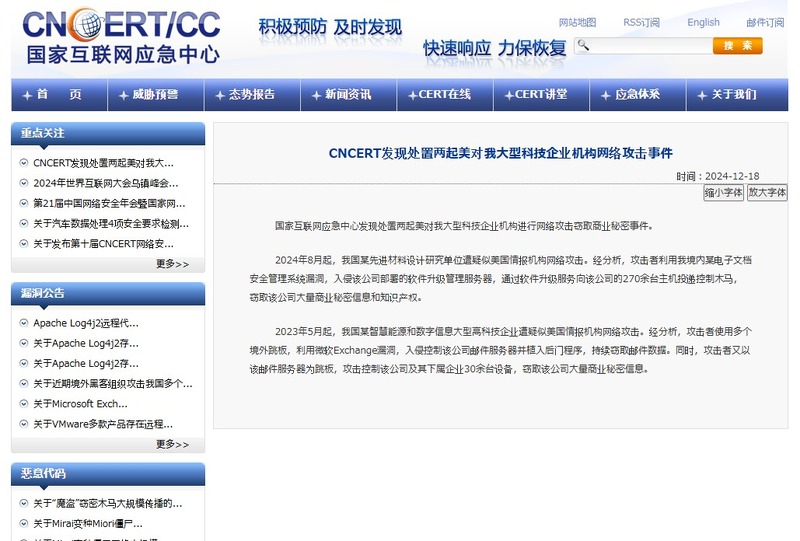This screenshot has width=800, height=541.
Task: Click the CNCERT/CC logo
Action: click(120, 37)
